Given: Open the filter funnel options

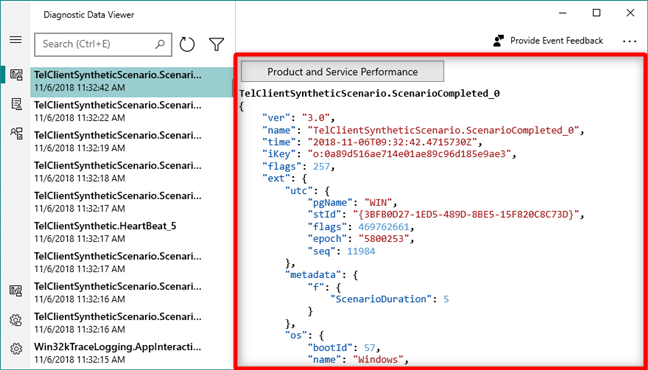Looking at the screenshot, I should [217, 44].
